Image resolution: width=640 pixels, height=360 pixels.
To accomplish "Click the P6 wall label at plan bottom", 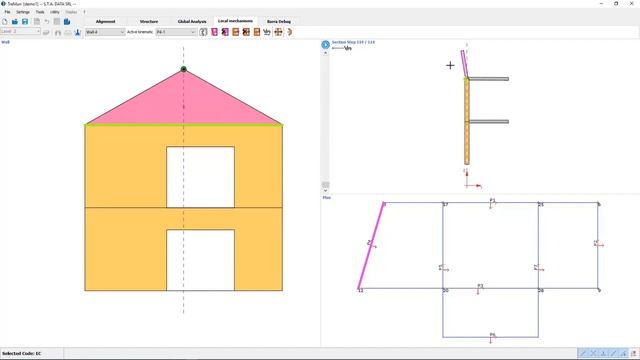I will 493,335.
